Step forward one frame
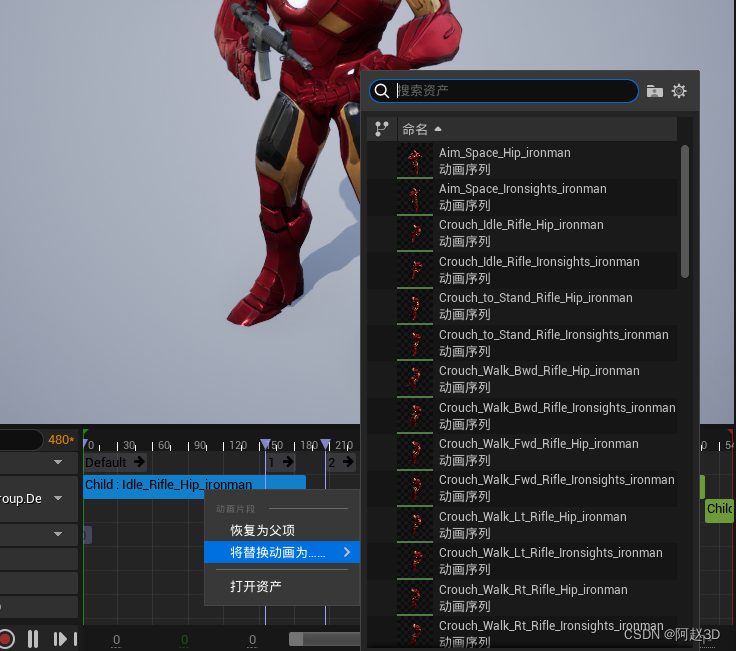This screenshot has width=736, height=651. 60,639
